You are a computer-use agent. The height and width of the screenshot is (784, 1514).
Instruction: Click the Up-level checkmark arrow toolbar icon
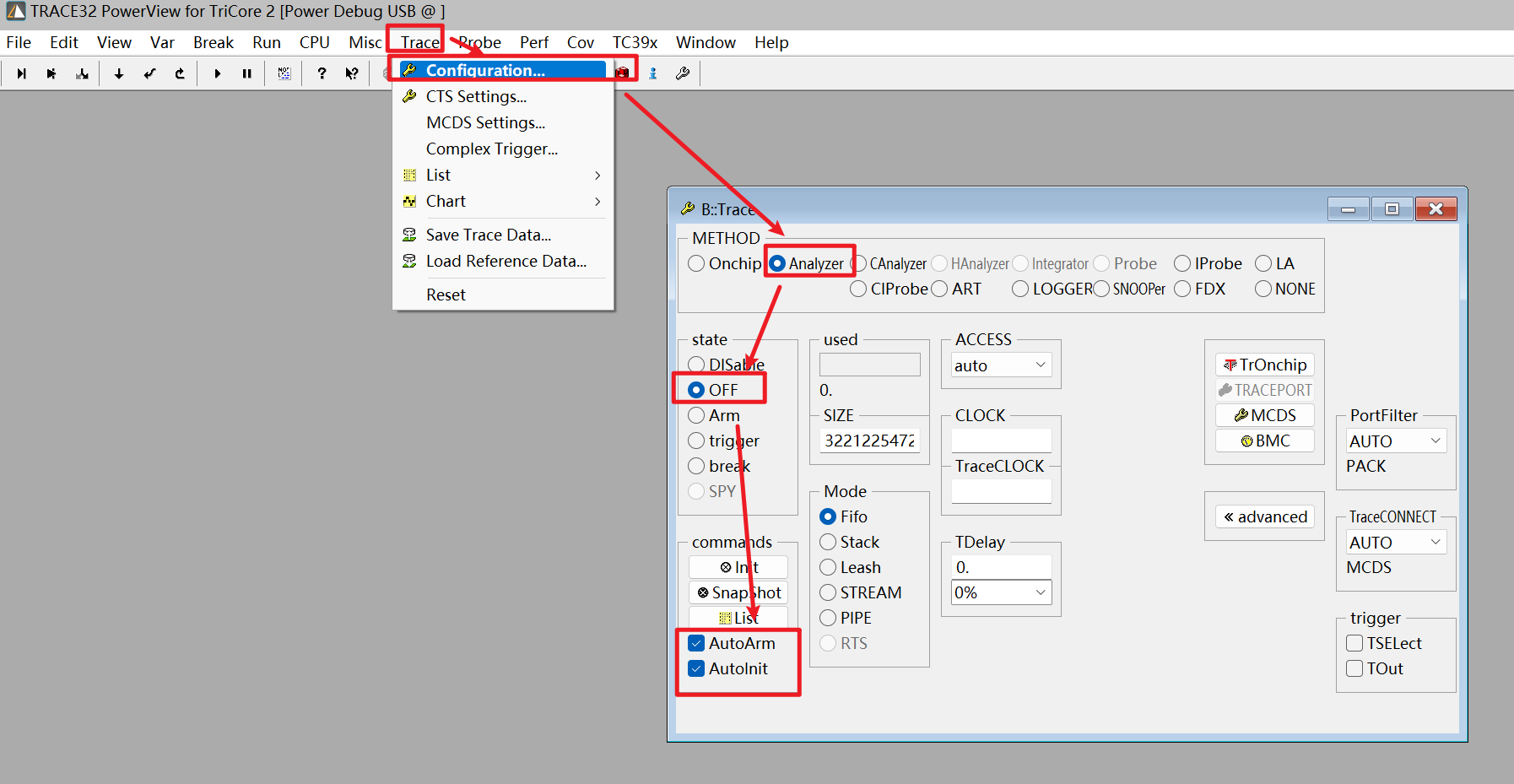coord(149,73)
